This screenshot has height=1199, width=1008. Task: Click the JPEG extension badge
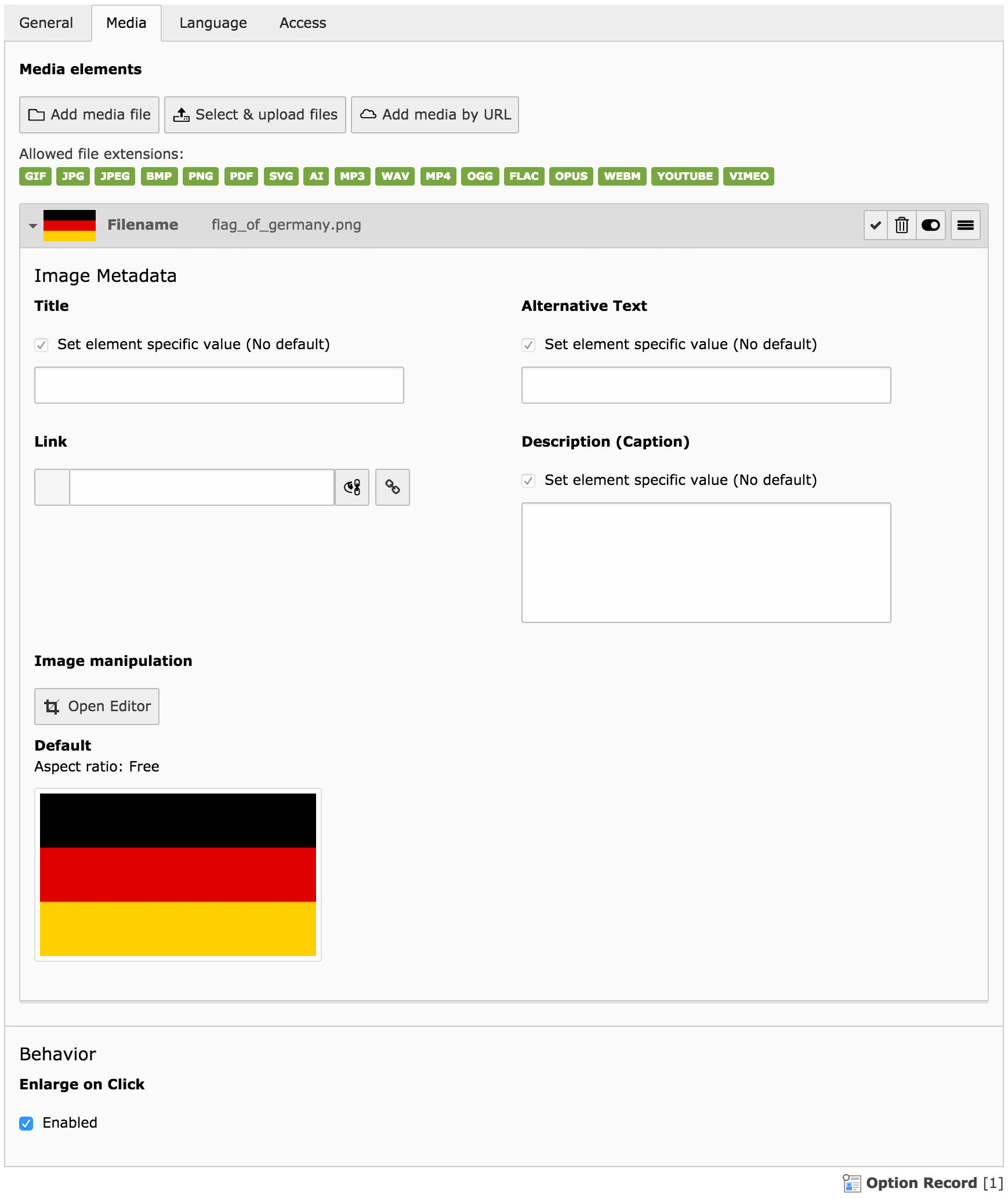coord(115,176)
